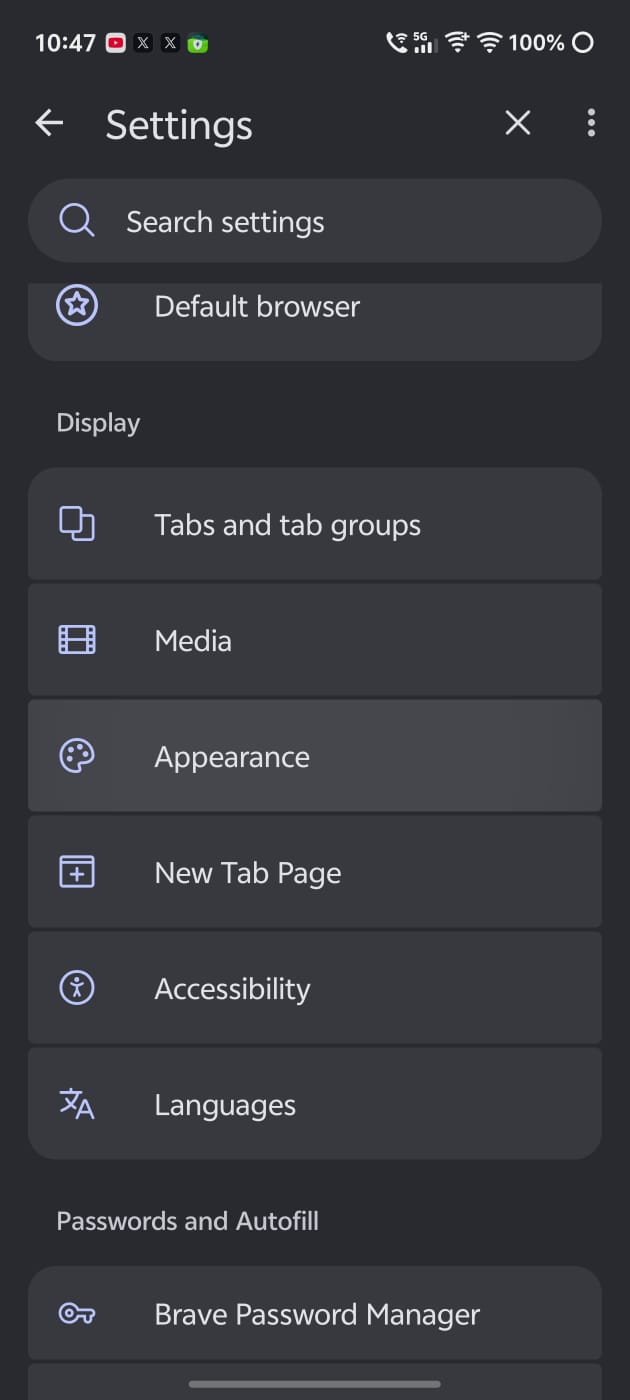630x1400 pixels.
Task: Tap the magnifier icon in search bar
Action: click(x=77, y=221)
